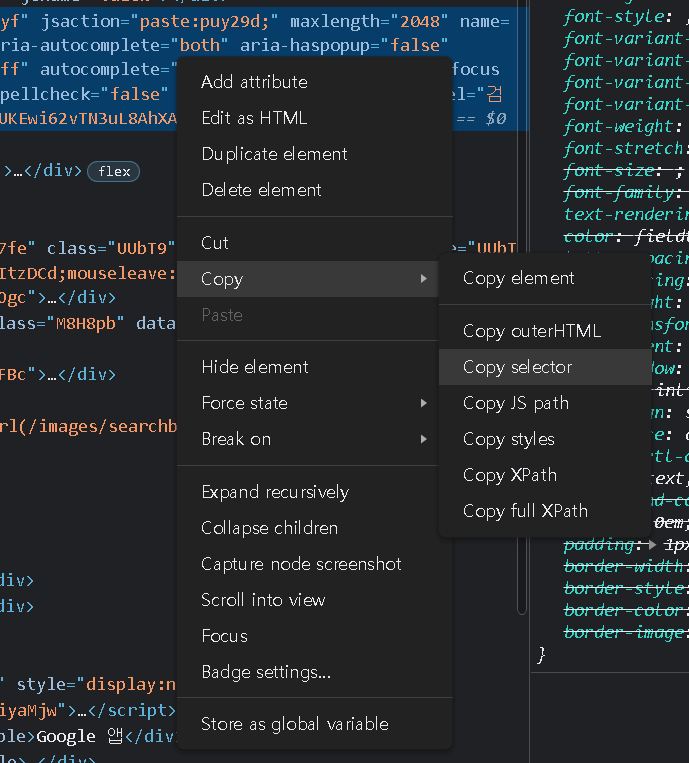Screen dimensions: 689x763
Task: Choose Copy full XPath
Action: coord(545,511)
